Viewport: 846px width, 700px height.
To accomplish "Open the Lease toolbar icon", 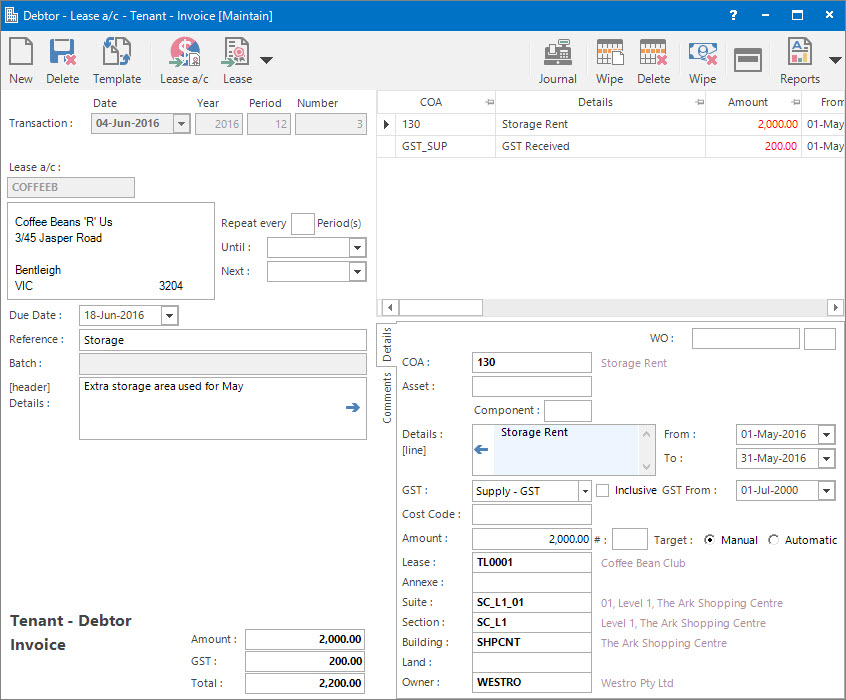I will coord(237,60).
